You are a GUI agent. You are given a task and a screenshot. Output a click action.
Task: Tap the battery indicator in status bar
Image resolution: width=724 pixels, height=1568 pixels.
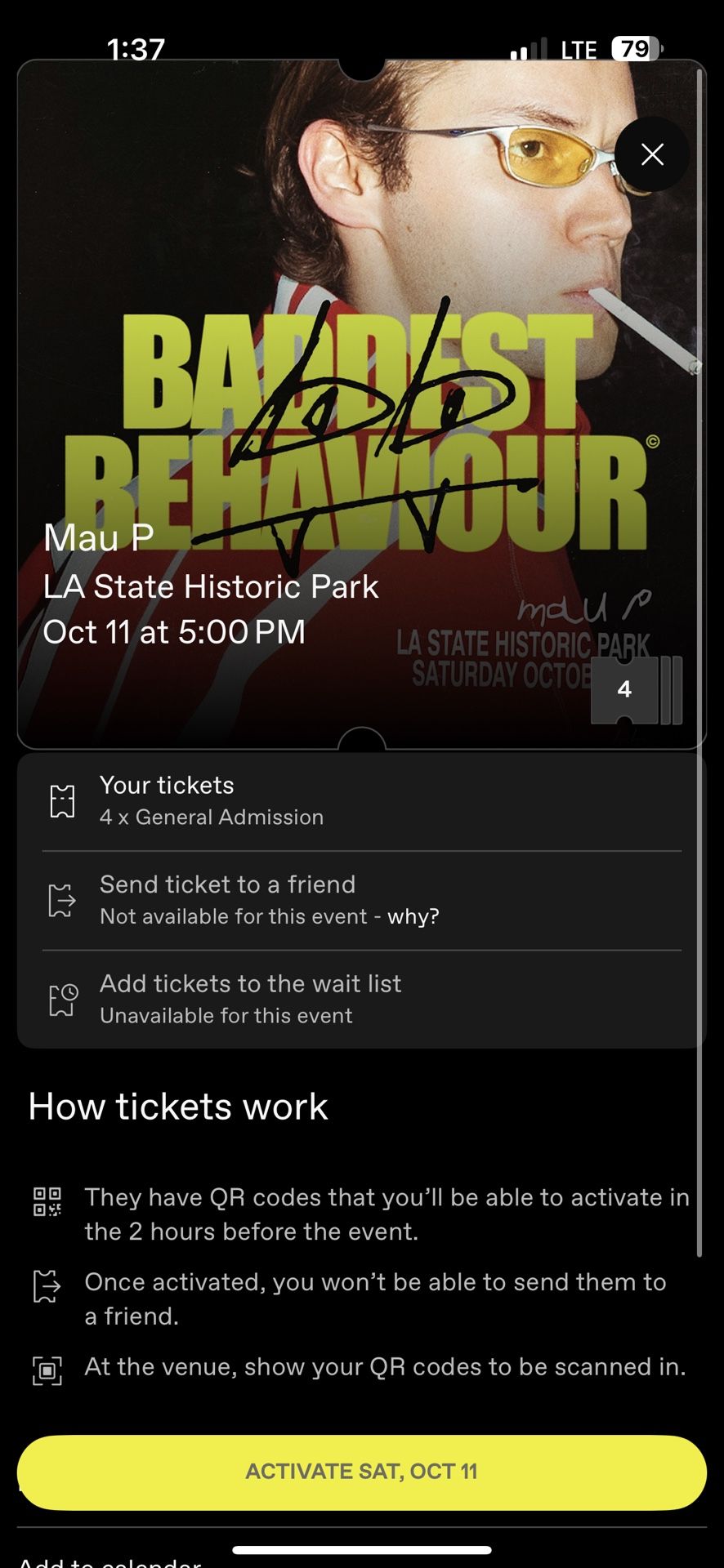pos(637,49)
